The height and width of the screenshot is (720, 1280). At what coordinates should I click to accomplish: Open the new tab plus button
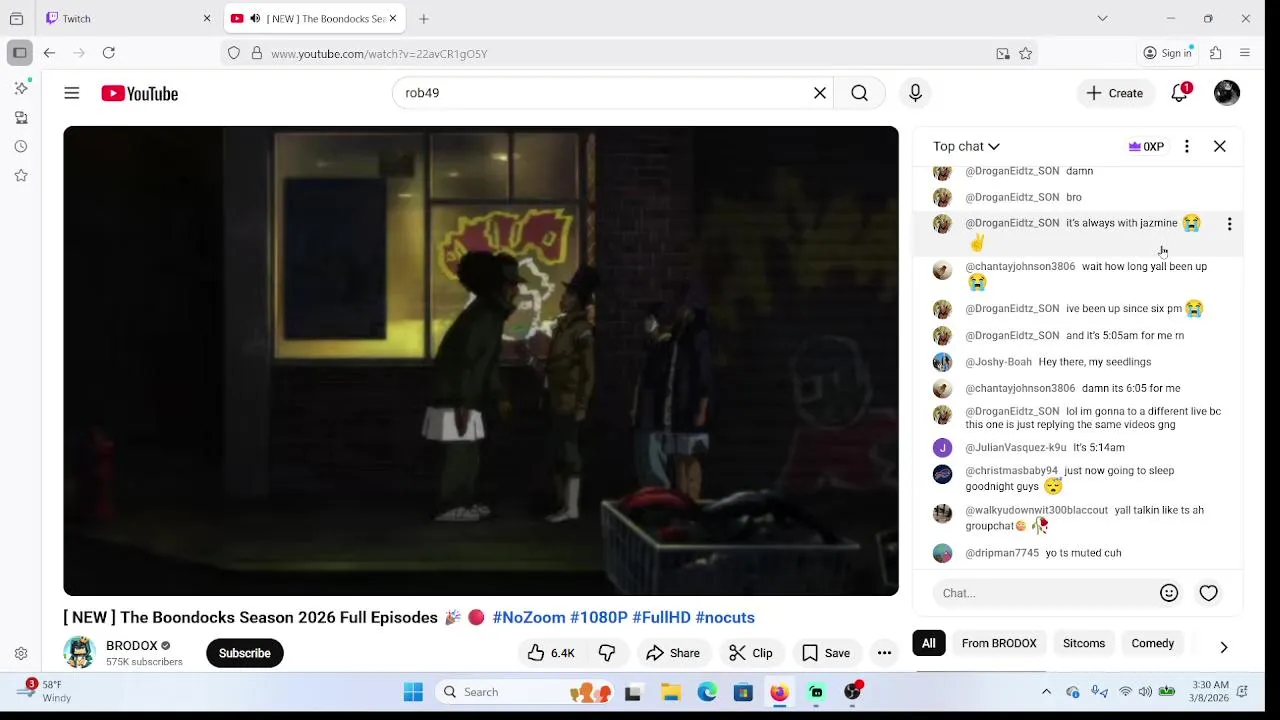(424, 18)
